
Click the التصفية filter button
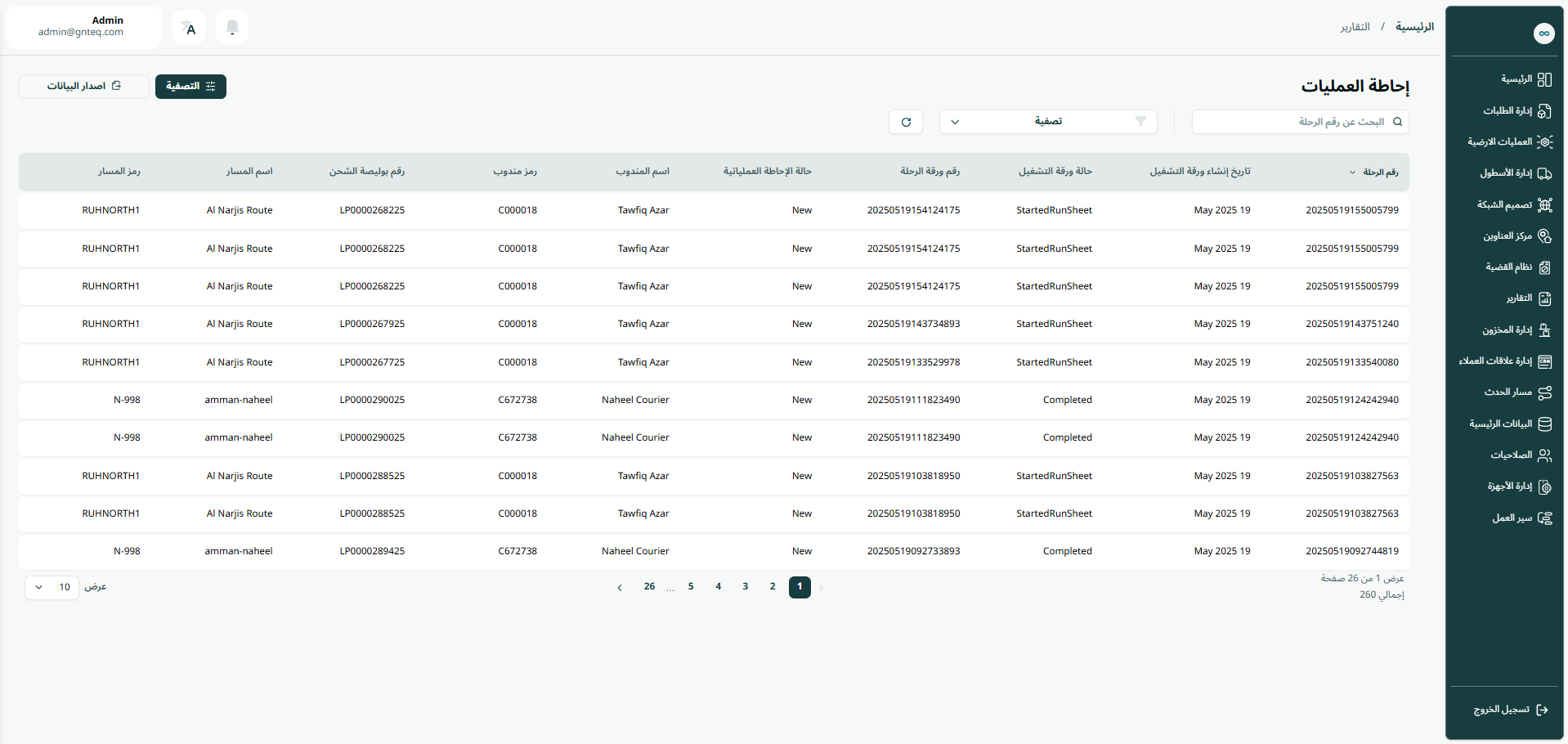pyautogui.click(x=190, y=87)
